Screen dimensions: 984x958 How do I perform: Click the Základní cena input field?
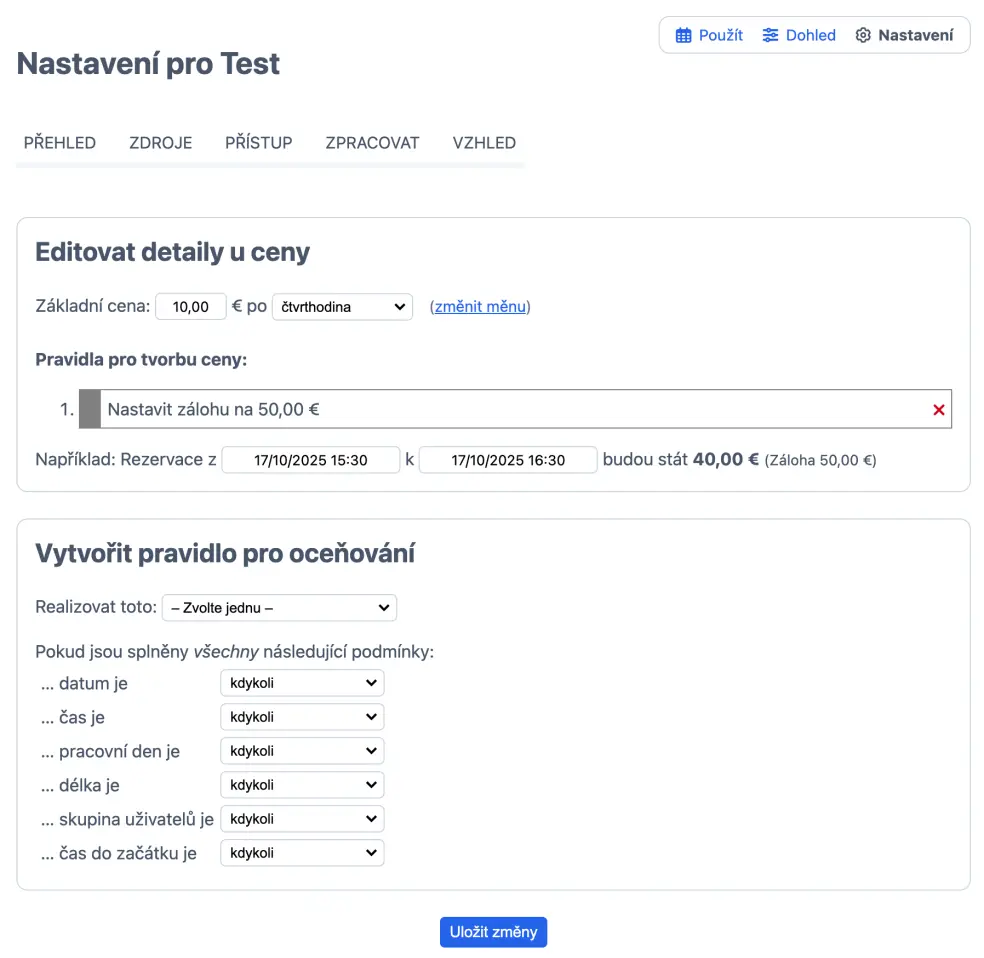191,307
